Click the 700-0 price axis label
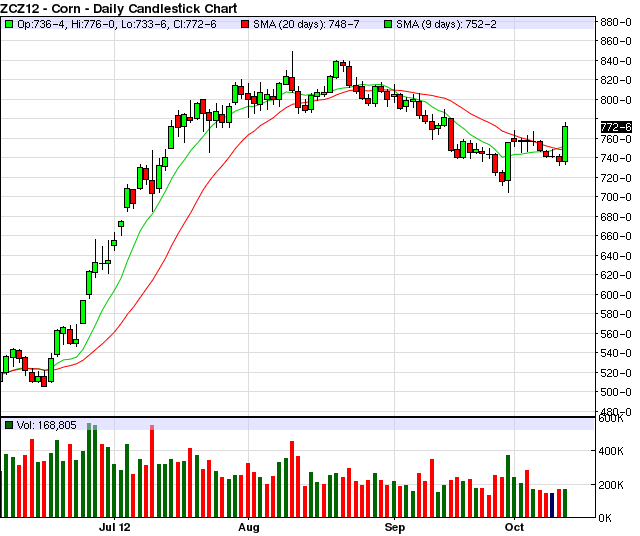The image size is (640, 536). [x=616, y=197]
